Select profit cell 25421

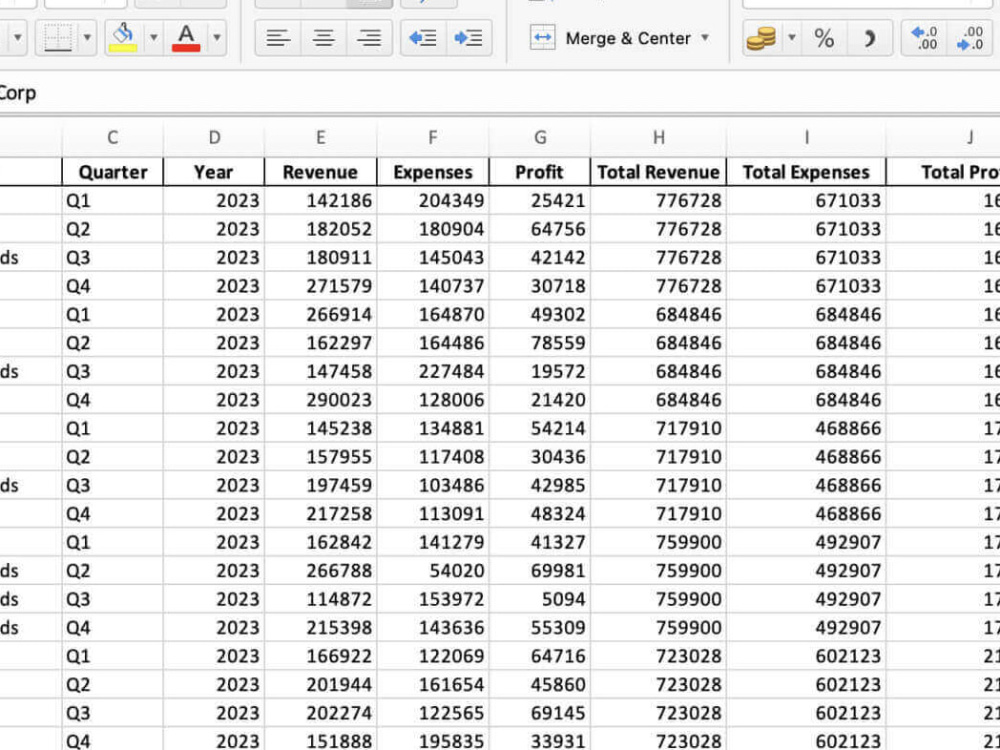[x=540, y=201]
